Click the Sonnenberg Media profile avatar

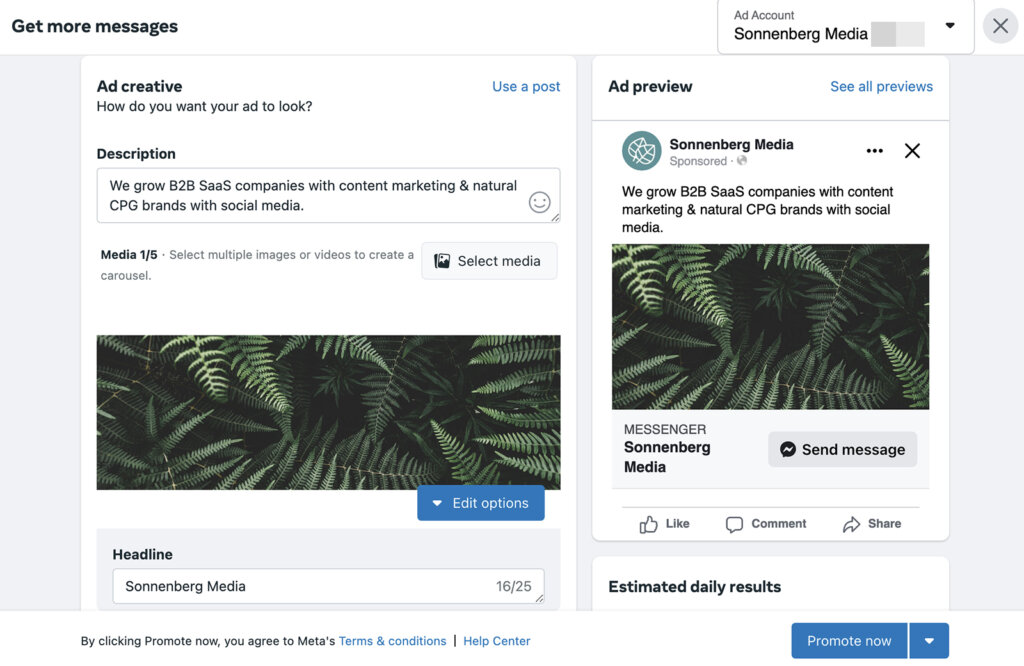point(641,150)
